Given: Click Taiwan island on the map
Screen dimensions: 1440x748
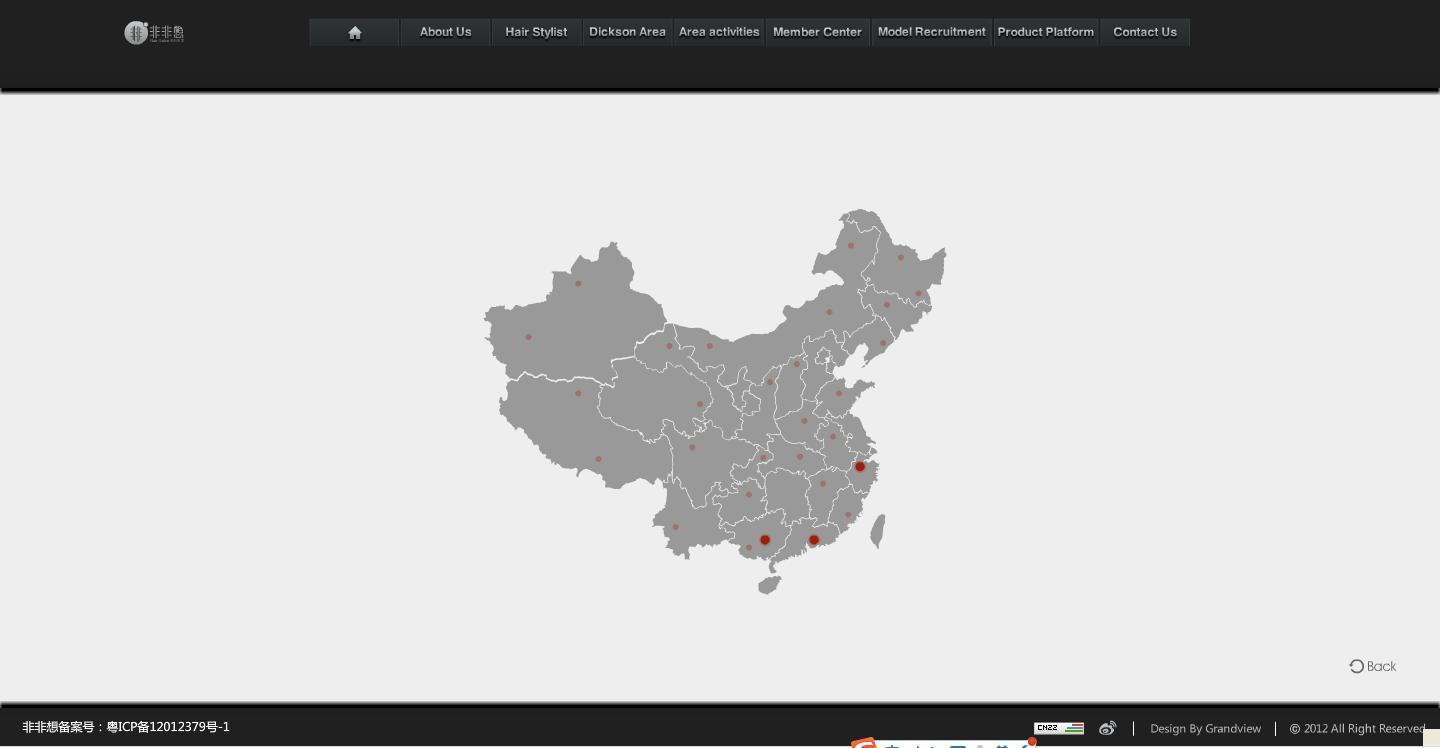Looking at the screenshot, I should point(878,531).
